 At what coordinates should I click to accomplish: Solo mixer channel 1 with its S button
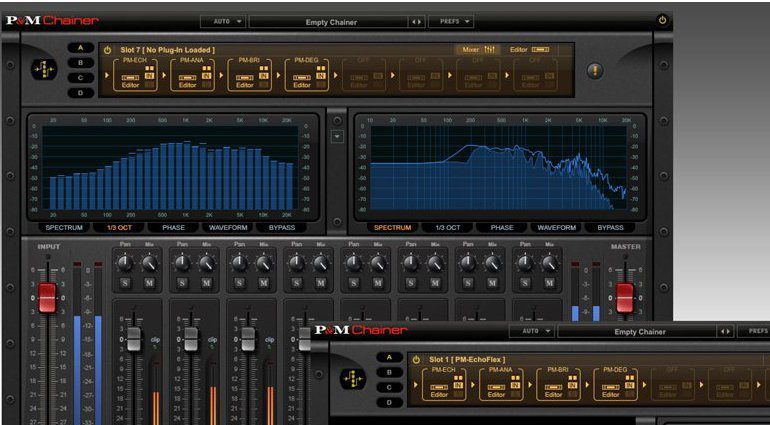point(125,283)
